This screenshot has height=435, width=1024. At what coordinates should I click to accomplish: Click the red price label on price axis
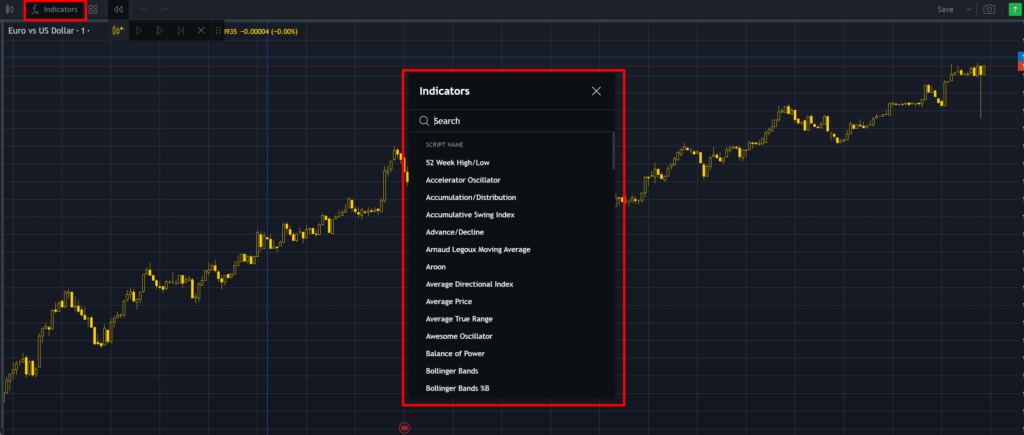point(1021,66)
